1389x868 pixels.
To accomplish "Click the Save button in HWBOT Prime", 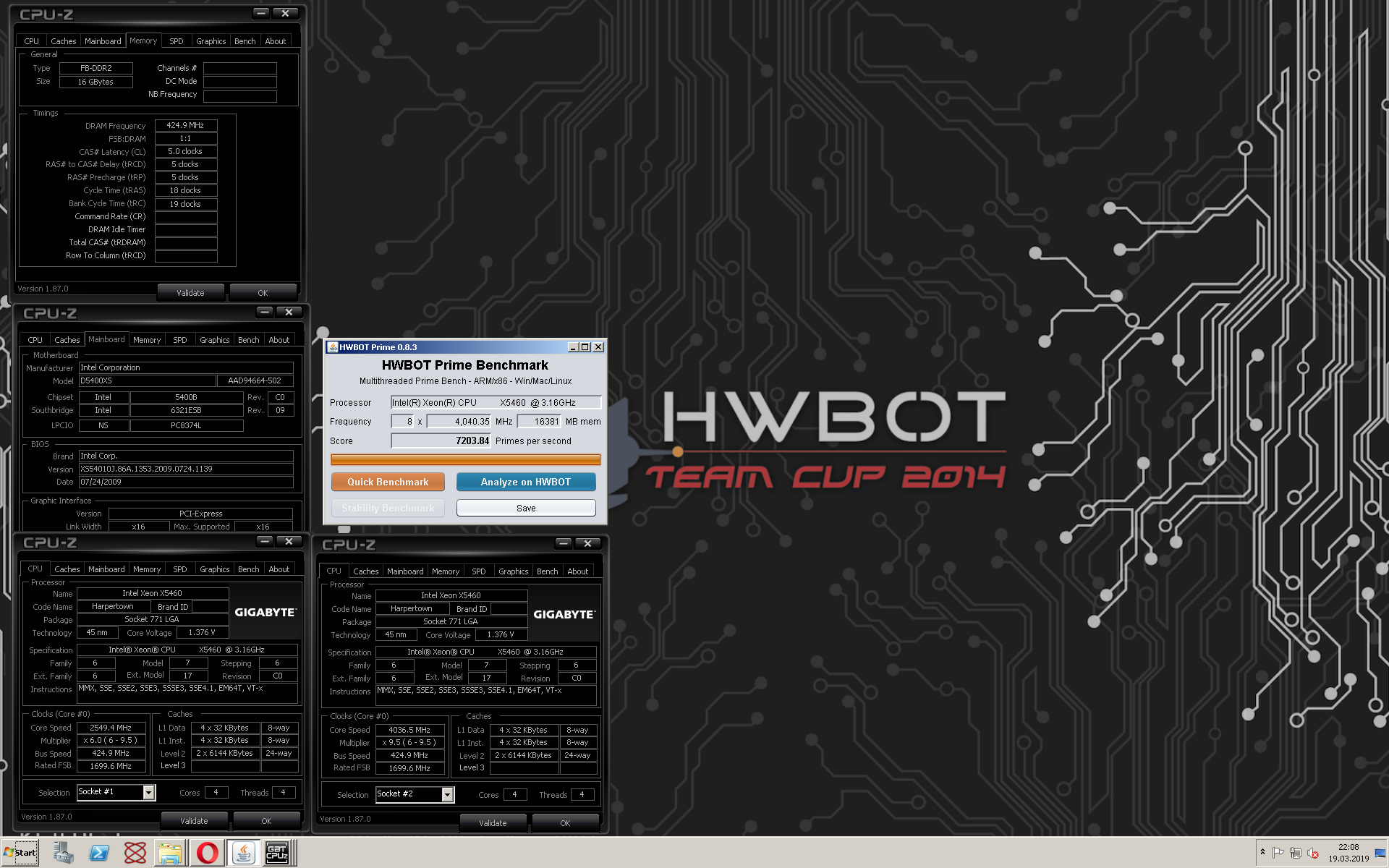I will [526, 508].
